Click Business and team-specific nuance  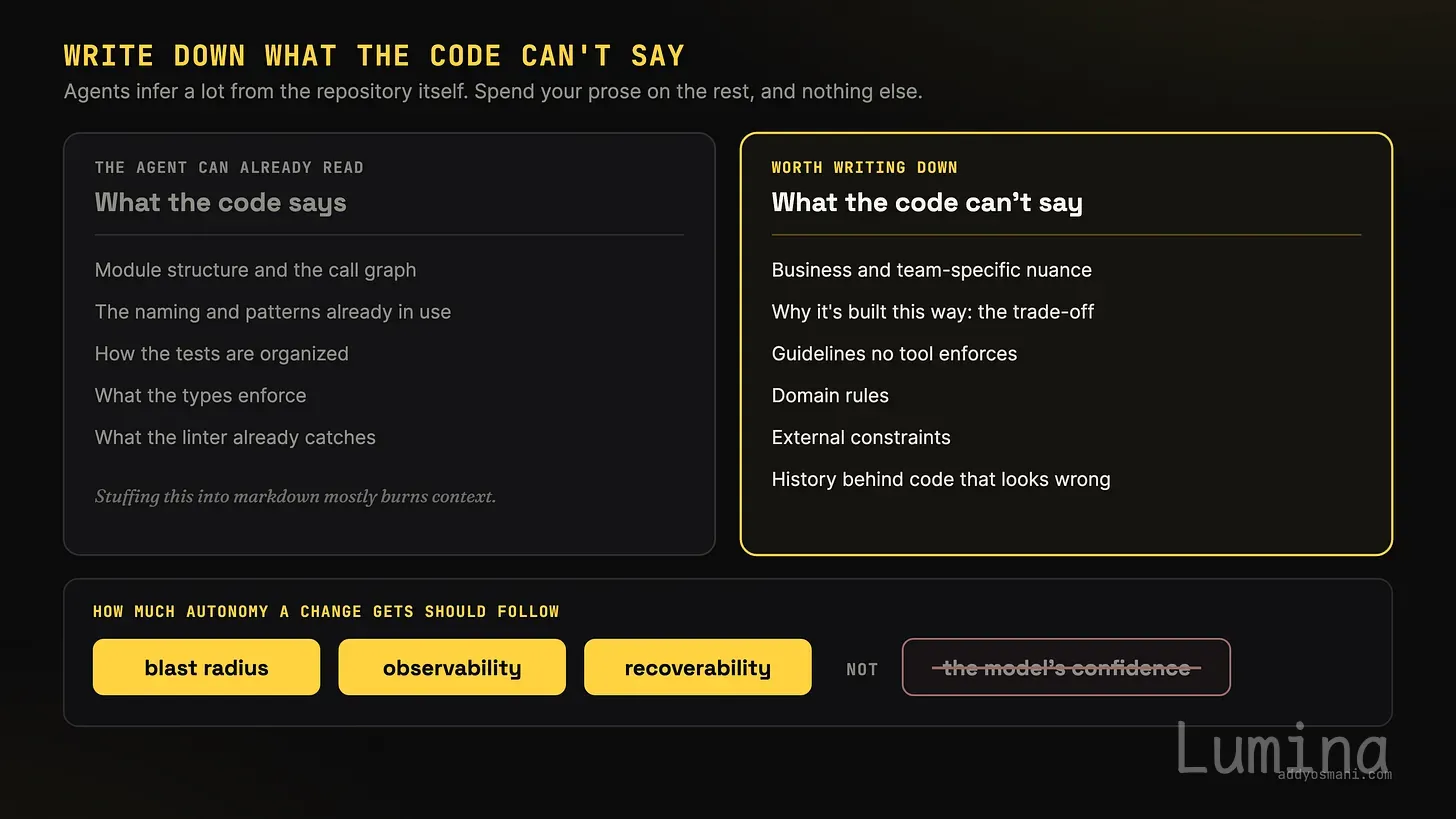pyautogui.click(x=932, y=270)
